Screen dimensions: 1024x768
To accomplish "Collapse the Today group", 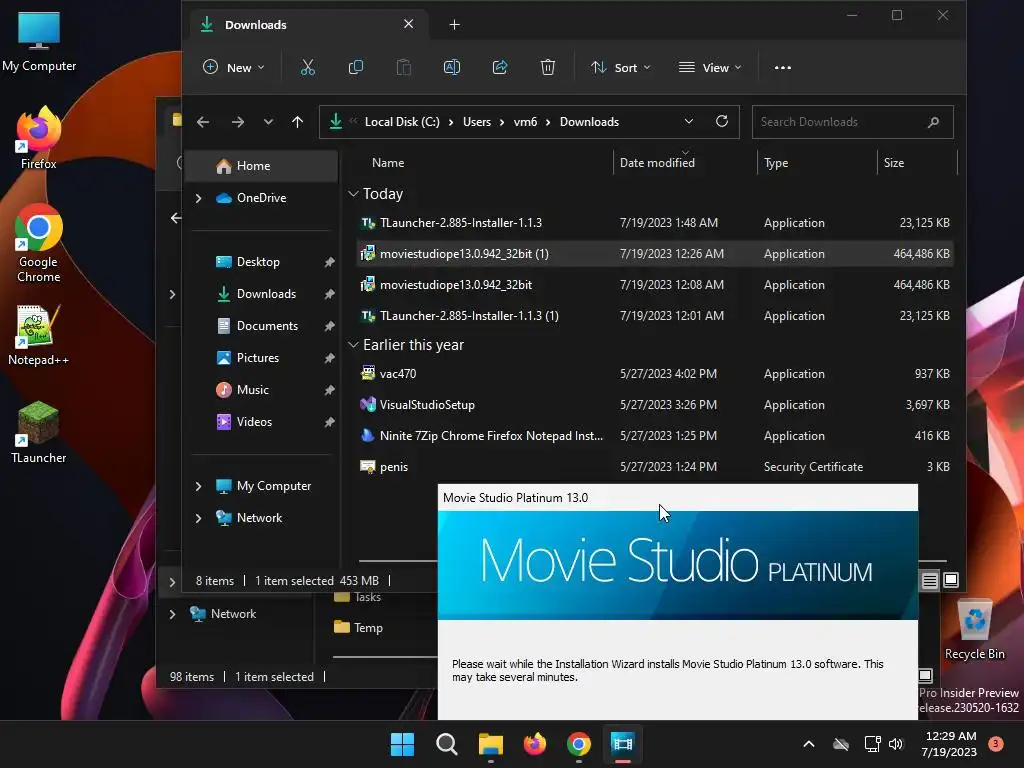I will (x=353, y=194).
